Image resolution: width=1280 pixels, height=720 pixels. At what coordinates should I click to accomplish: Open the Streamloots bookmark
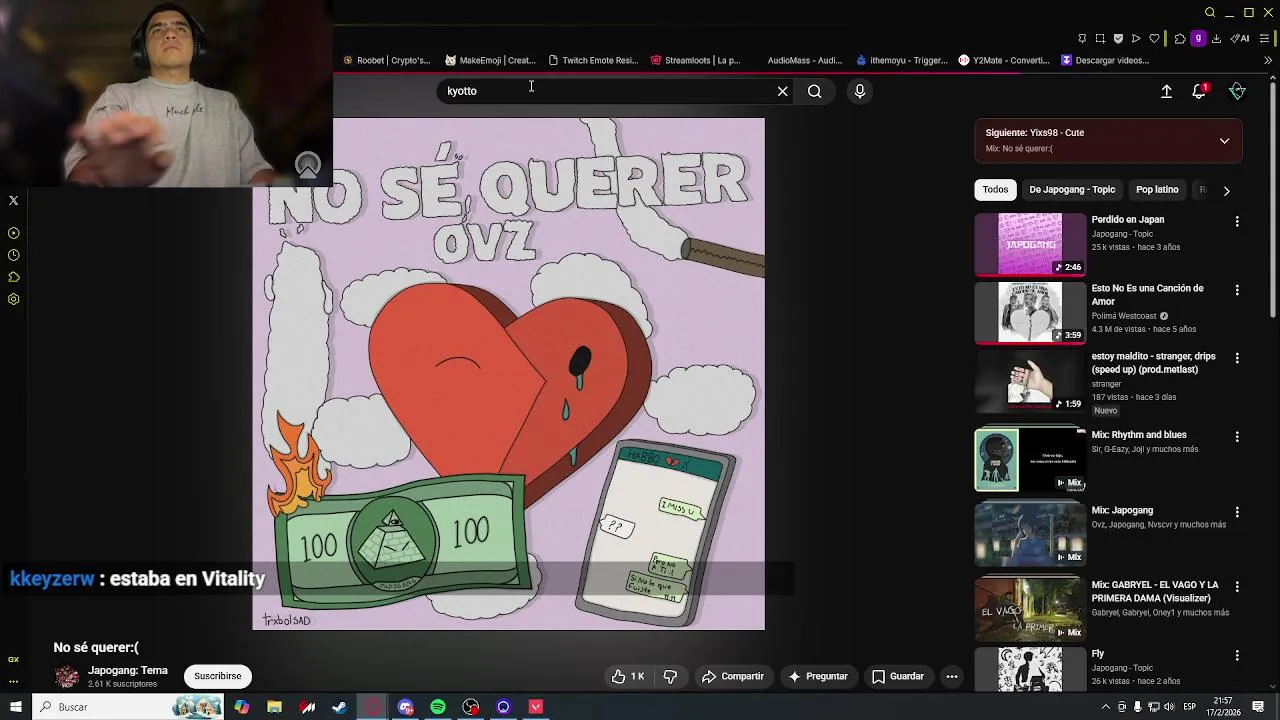click(x=695, y=60)
